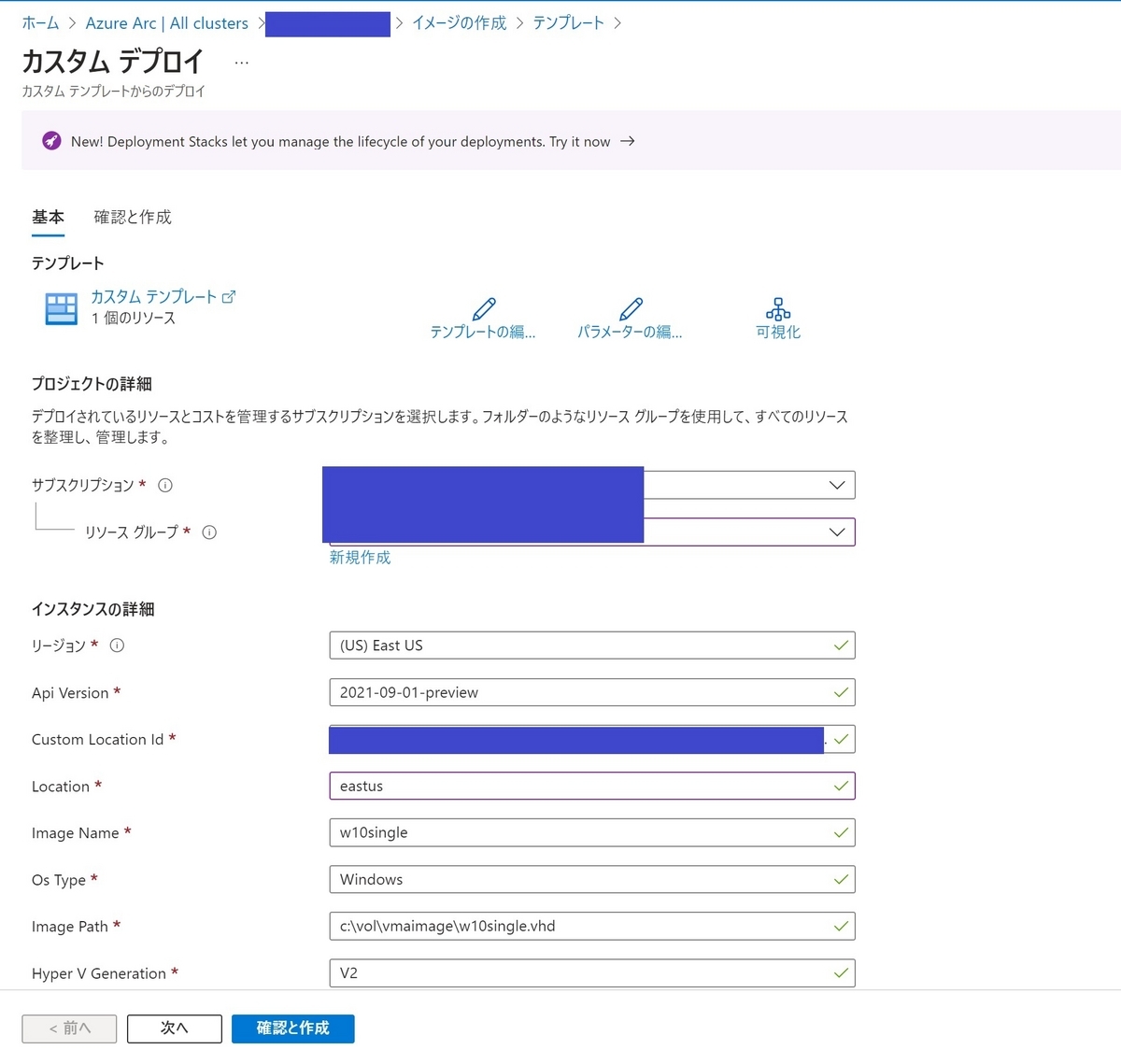Click the blue 確認と作成 button
The height and width of the screenshot is (1064, 1121).
[293, 1029]
